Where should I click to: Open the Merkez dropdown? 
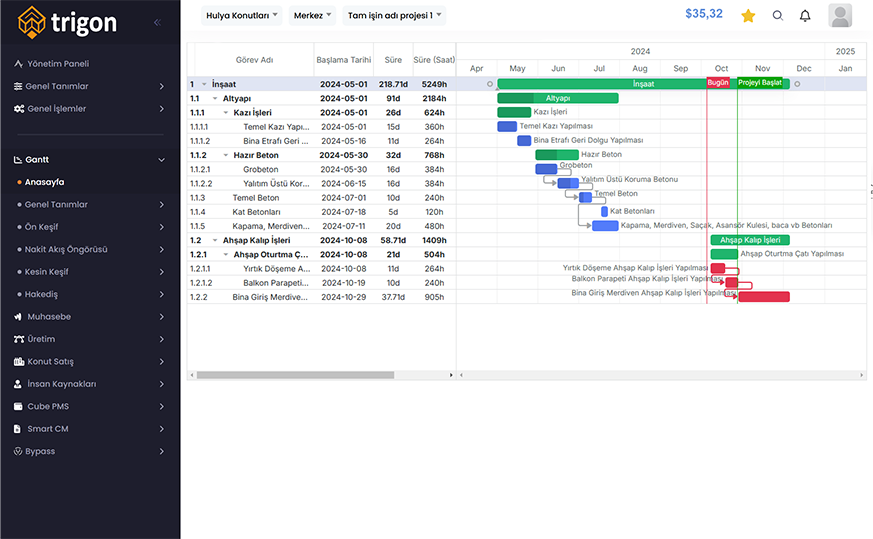[x=312, y=16]
